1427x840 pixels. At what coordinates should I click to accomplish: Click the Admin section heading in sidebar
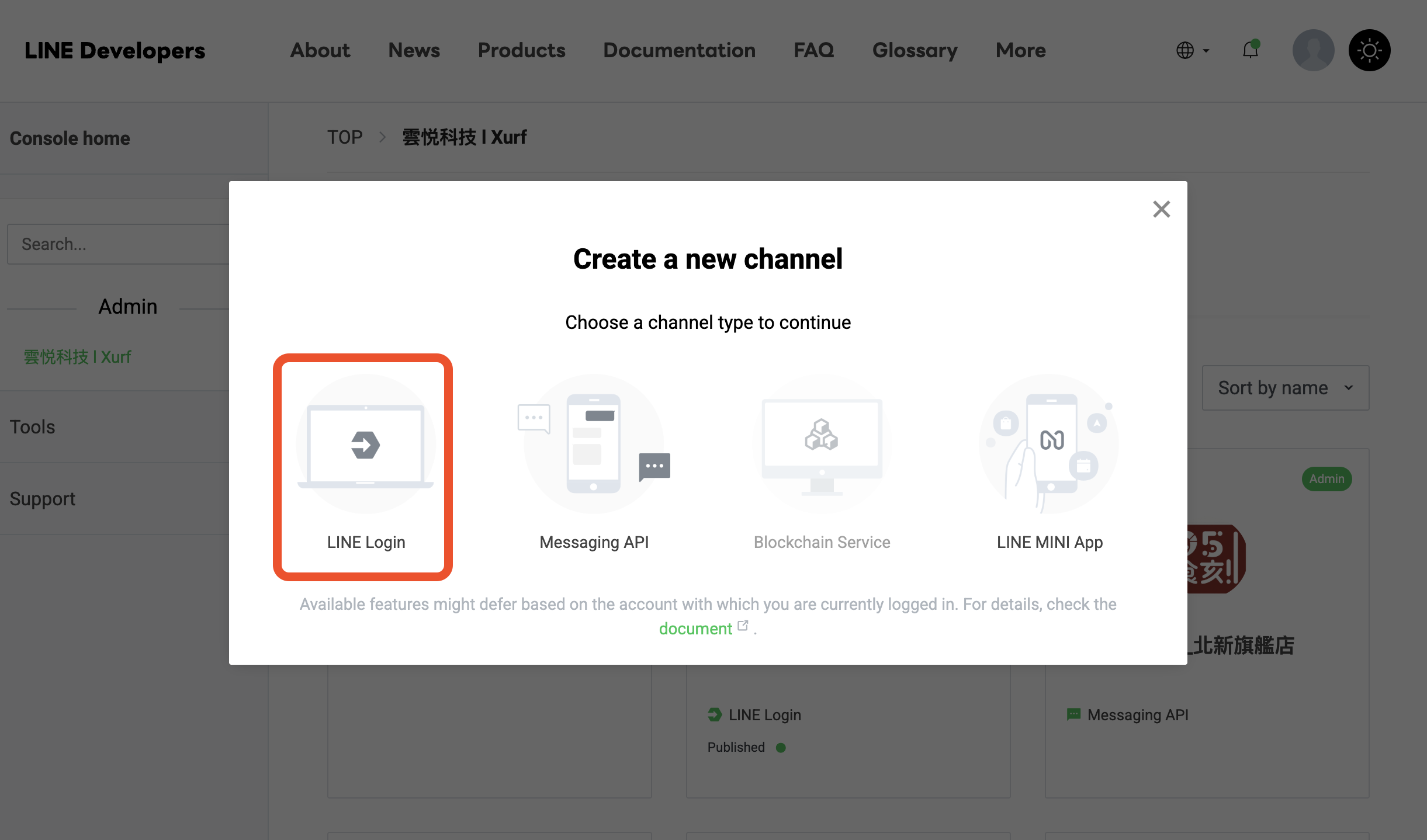[x=127, y=307]
